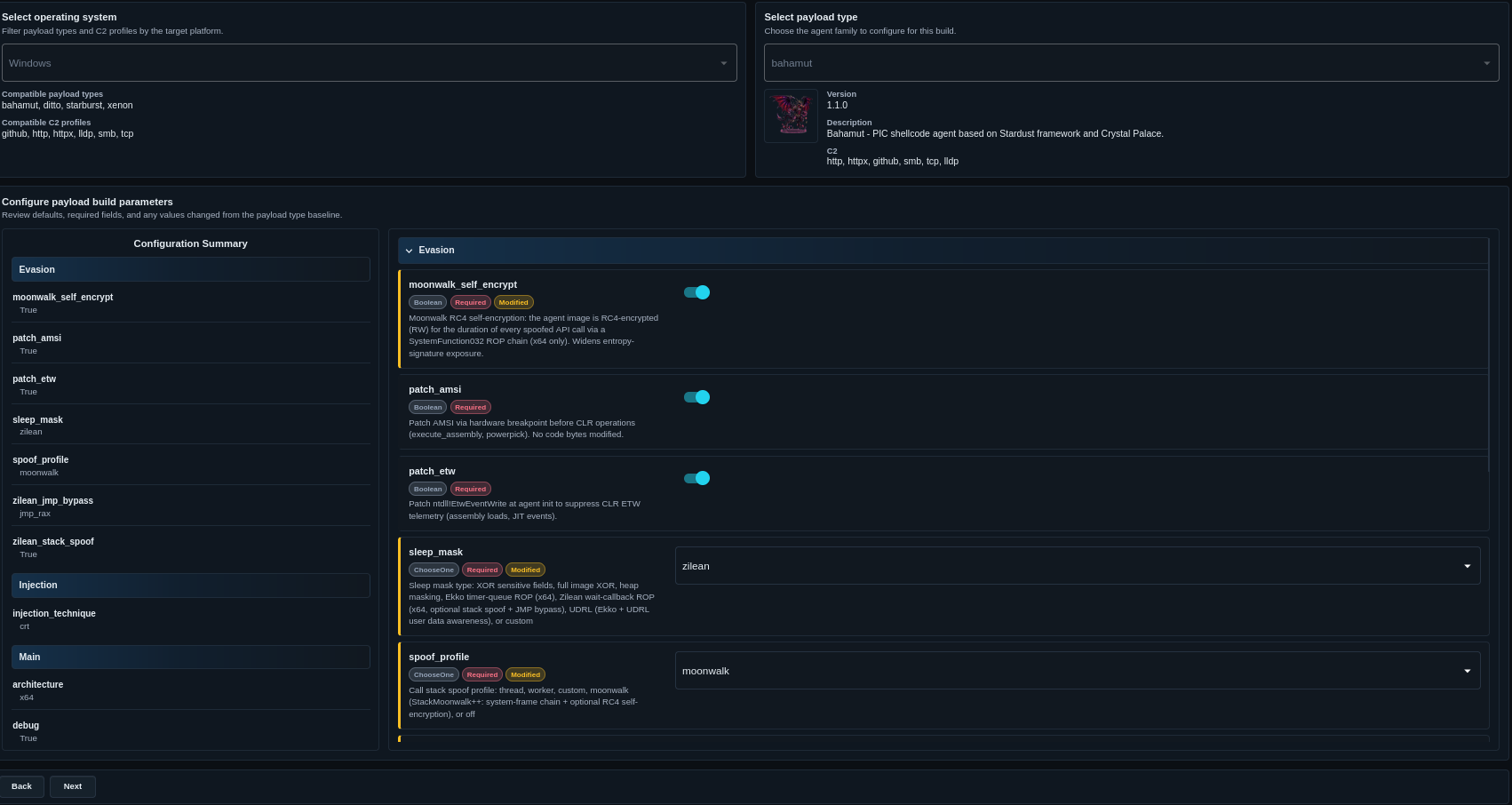Select spoof_profile in the Configuration Summary
The image size is (1512, 805).
tap(41, 459)
